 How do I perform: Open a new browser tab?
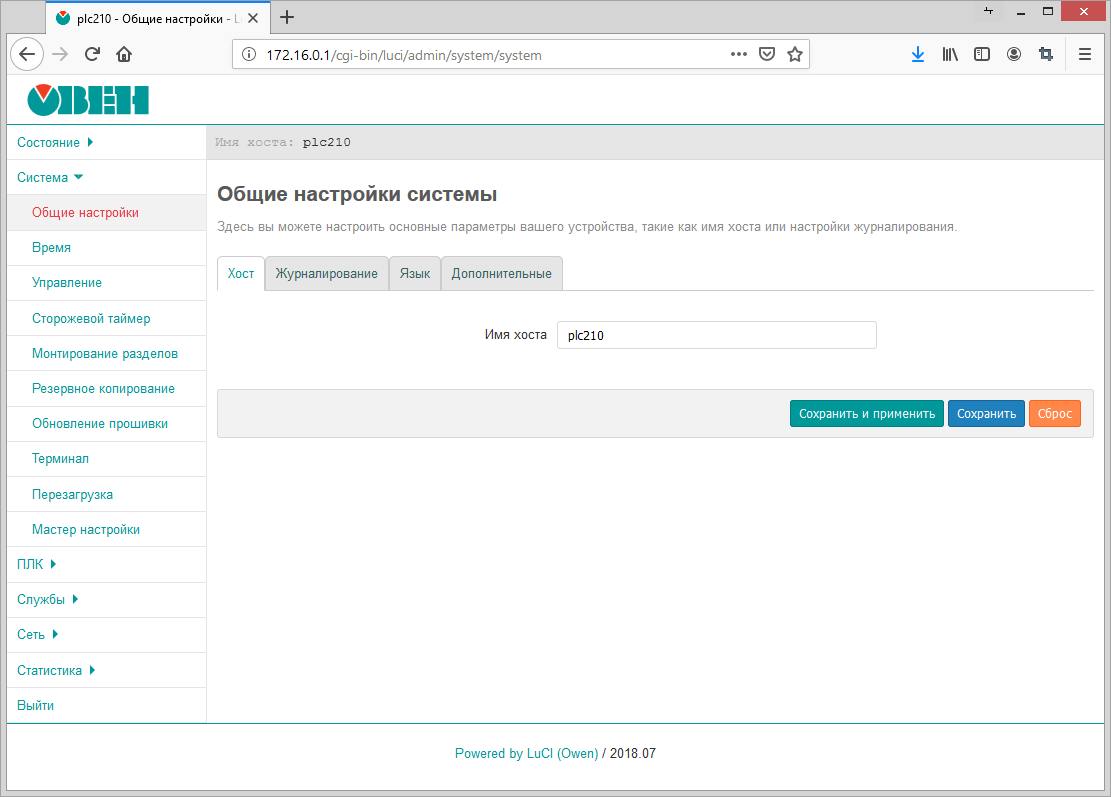[288, 17]
